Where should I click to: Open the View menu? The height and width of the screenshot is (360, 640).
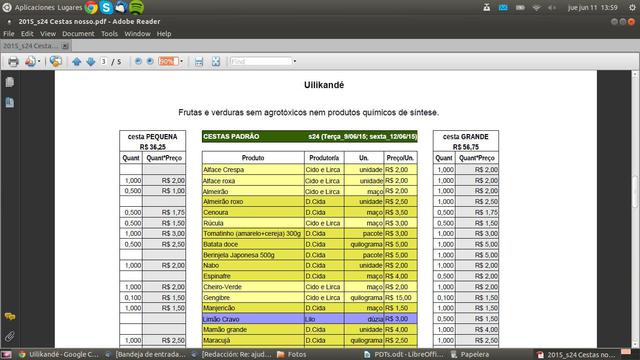click(48, 34)
